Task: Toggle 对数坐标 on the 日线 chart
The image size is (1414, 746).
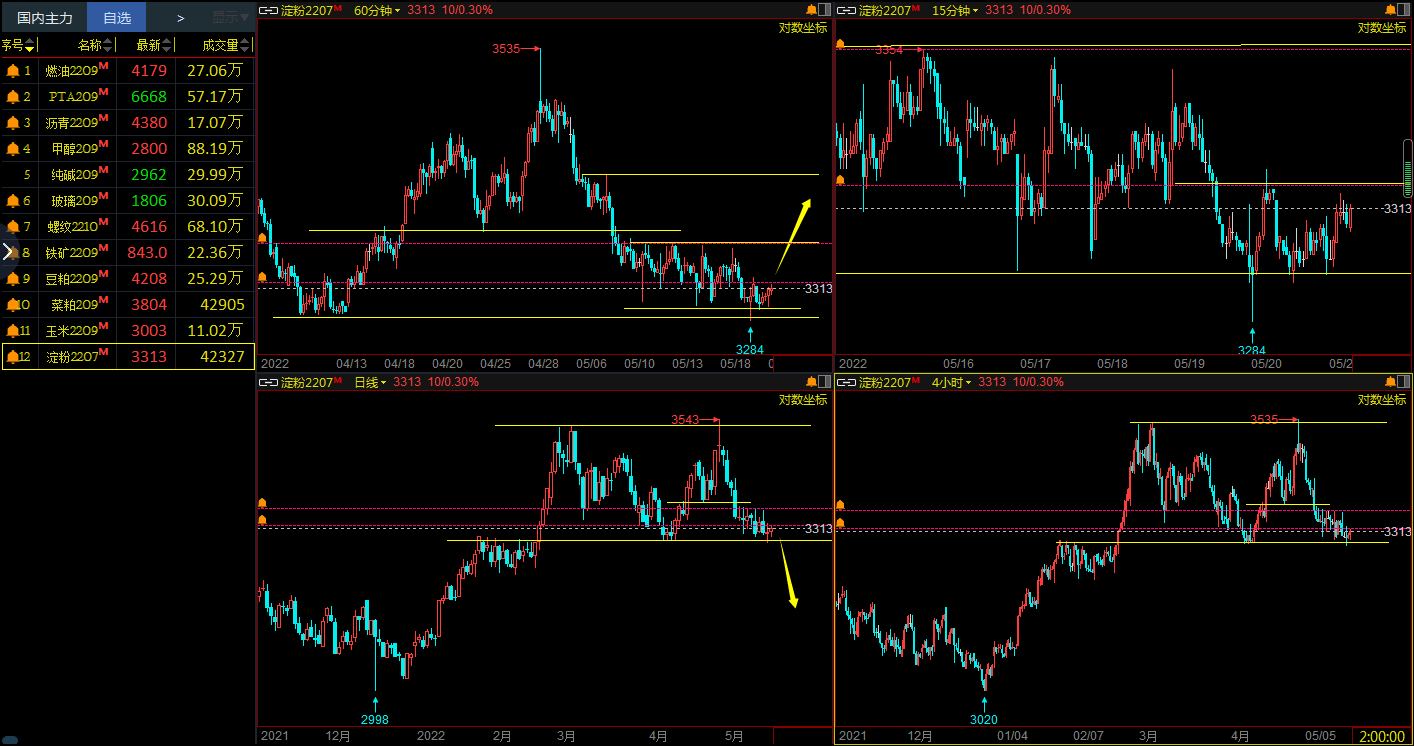Action: click(x=803, y=400)
